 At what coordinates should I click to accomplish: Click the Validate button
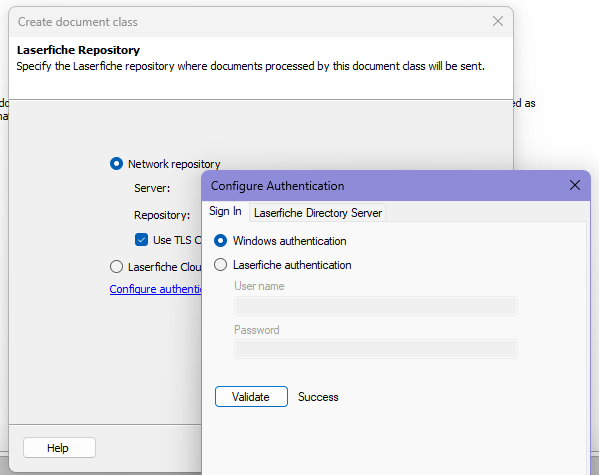coord(251,397)
